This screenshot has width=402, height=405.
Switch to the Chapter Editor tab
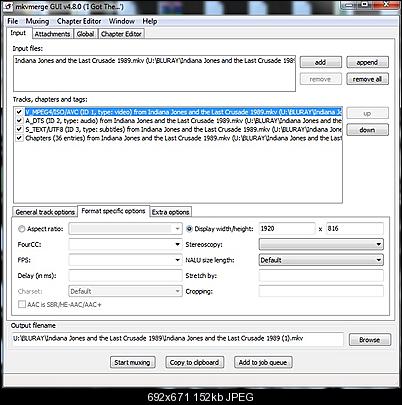pos(121,34)
